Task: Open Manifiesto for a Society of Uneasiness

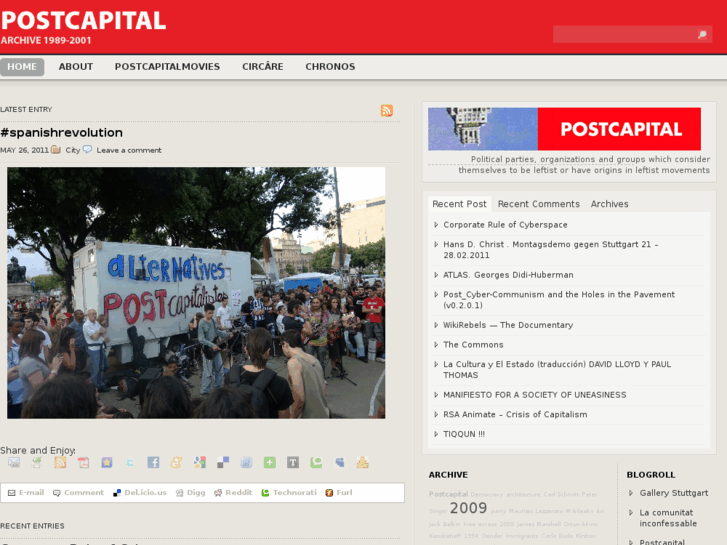Action: click(535, 395)
